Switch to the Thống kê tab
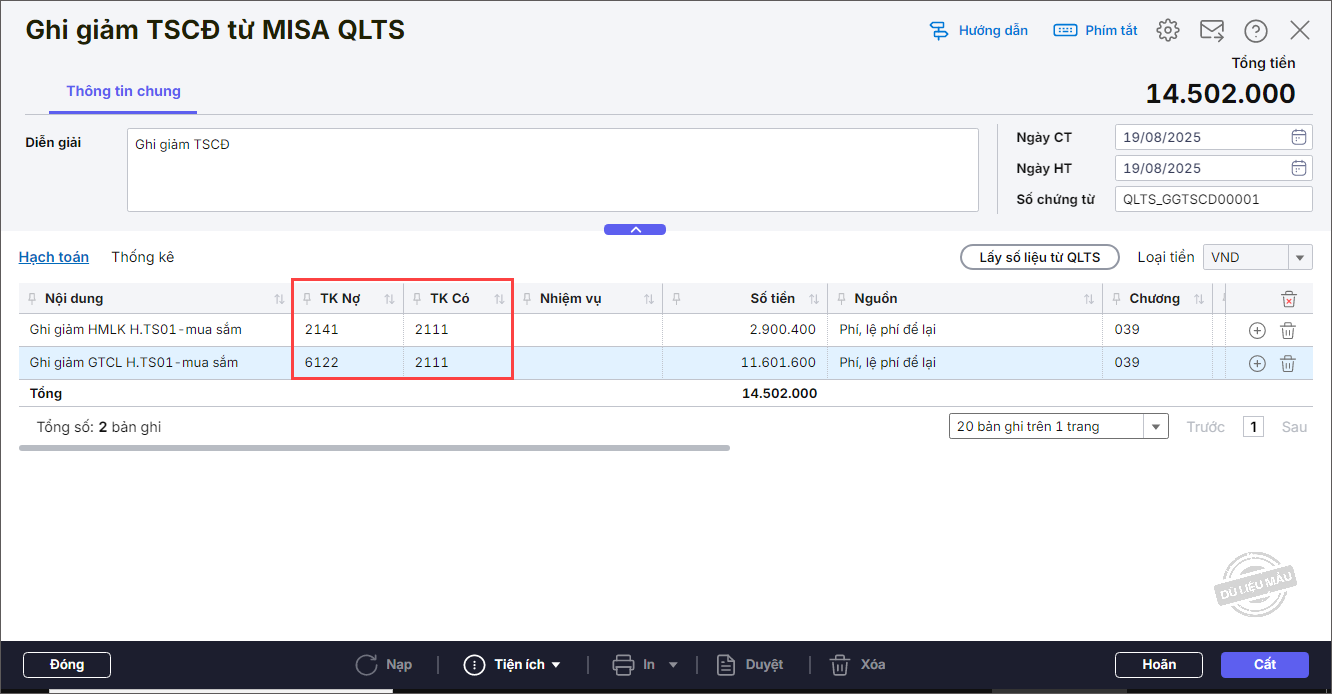 (x=142, y=257)
